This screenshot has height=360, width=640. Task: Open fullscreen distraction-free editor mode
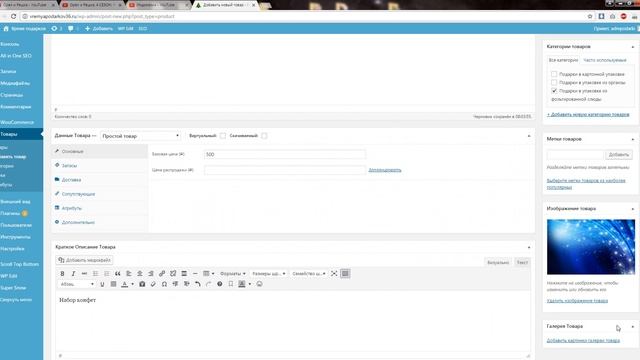click(334, 273)
